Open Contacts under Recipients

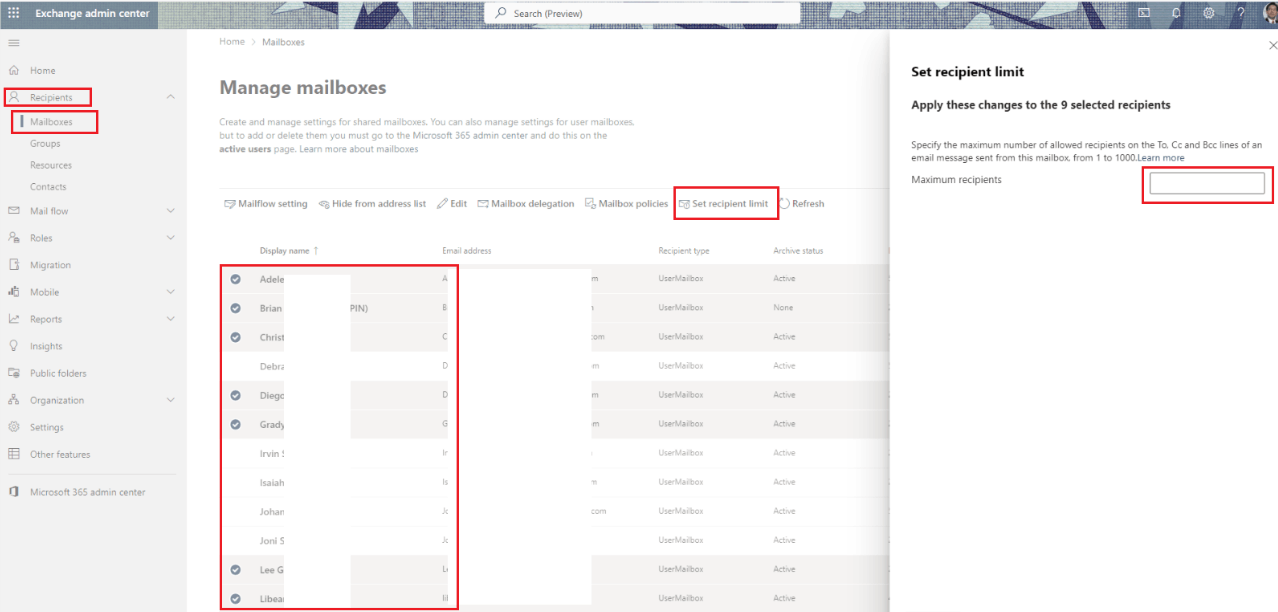[48, 187]
